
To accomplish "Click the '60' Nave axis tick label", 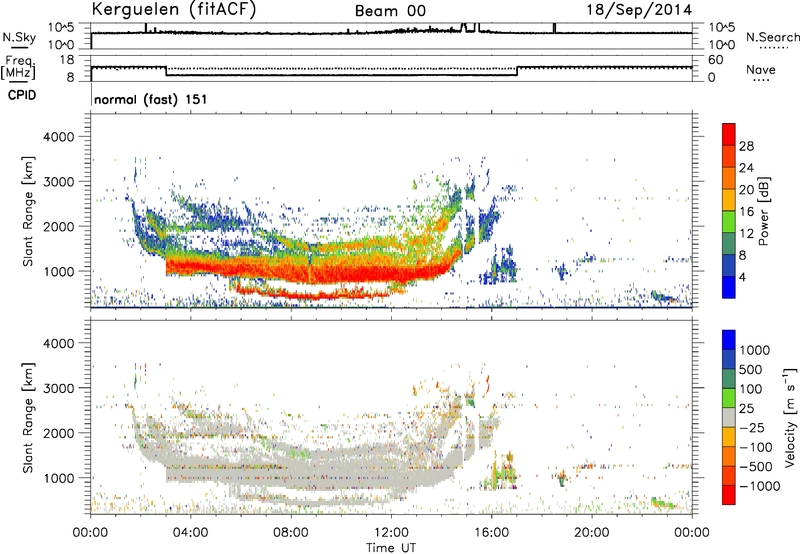I will [715, 60].
